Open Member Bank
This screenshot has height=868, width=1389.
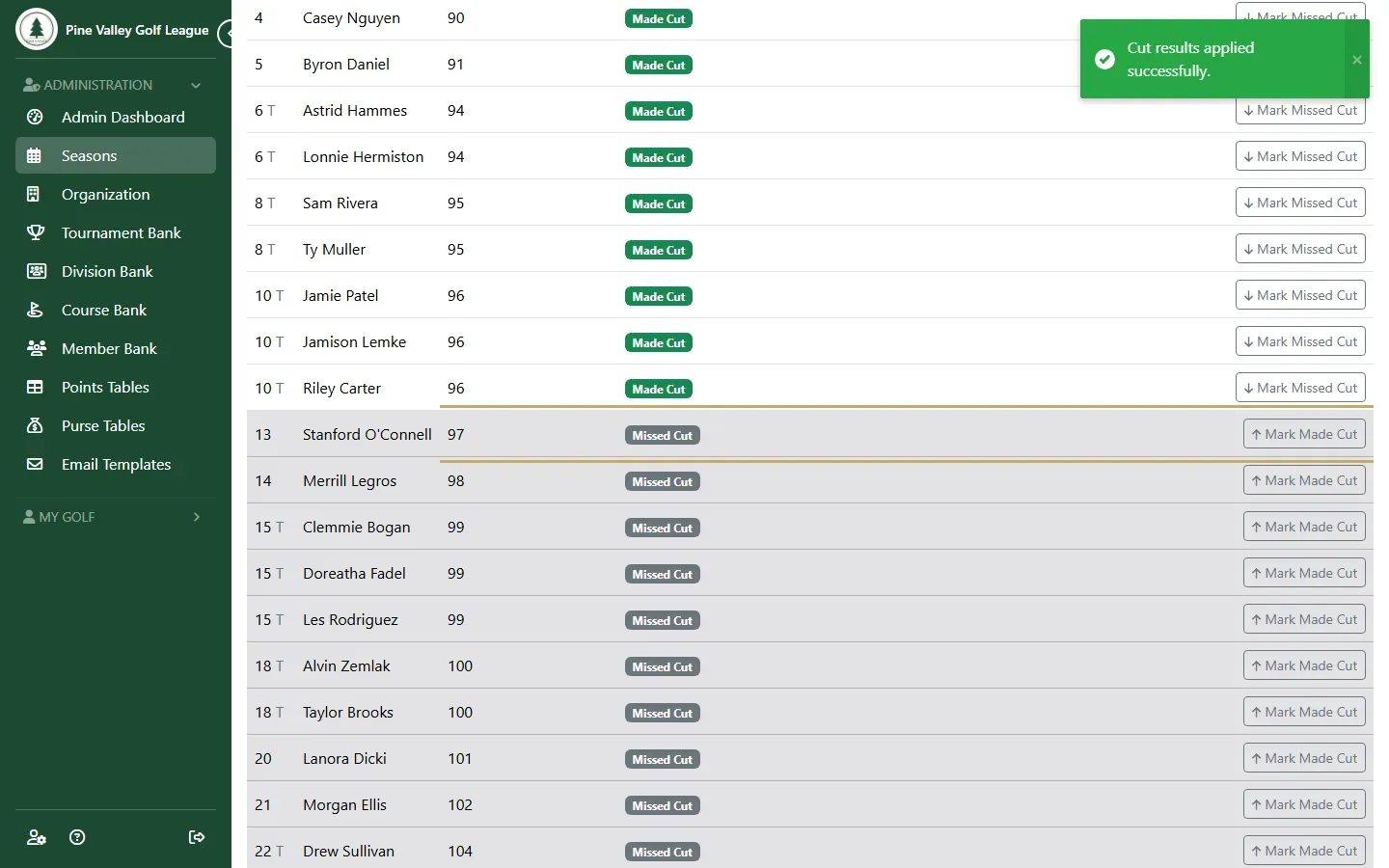pyautogui.click(x=116, y=348)
